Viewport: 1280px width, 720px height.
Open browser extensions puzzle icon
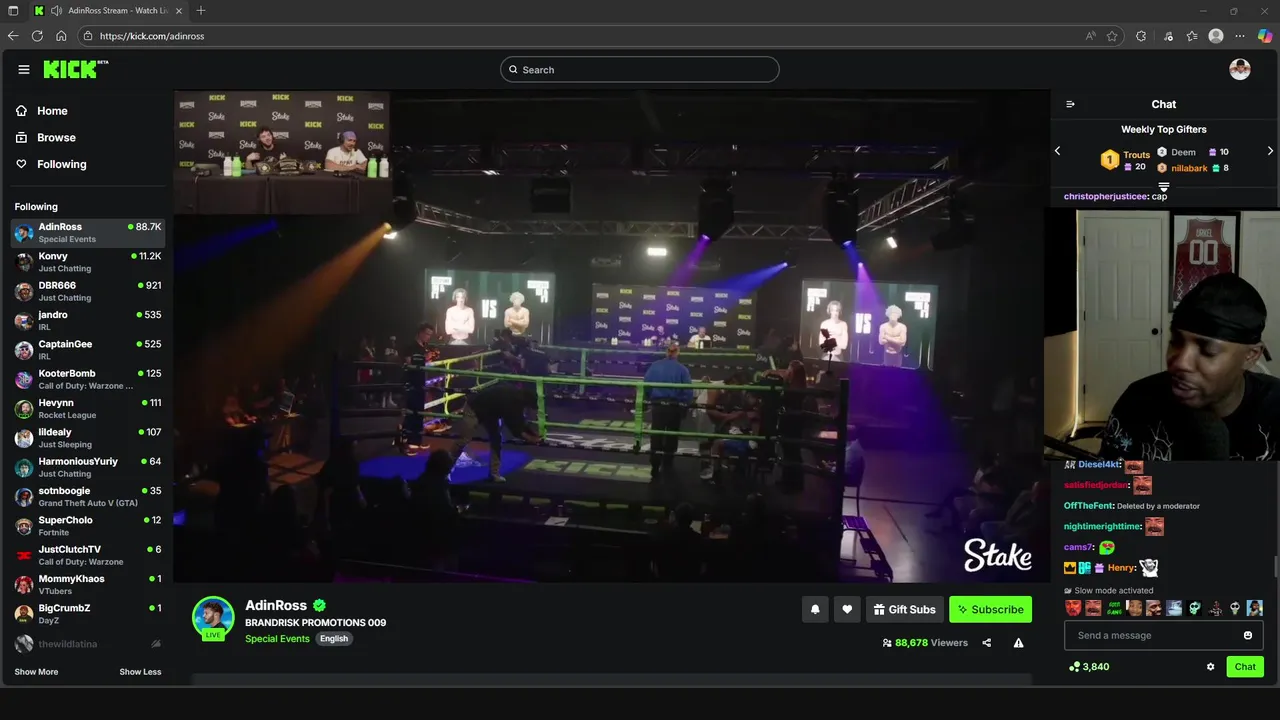tap(1141, 36)
